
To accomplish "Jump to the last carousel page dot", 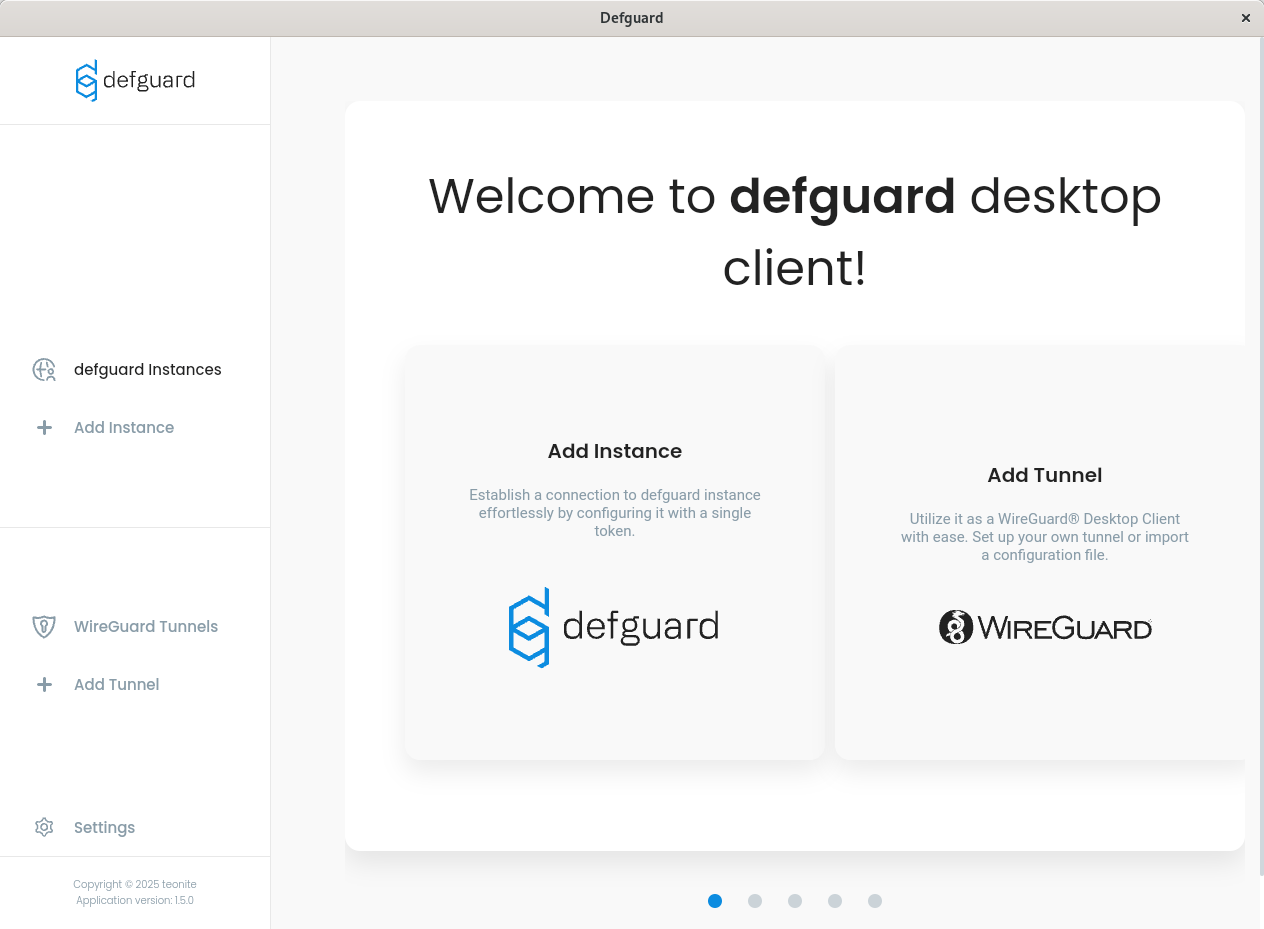I will coord(875,901).
